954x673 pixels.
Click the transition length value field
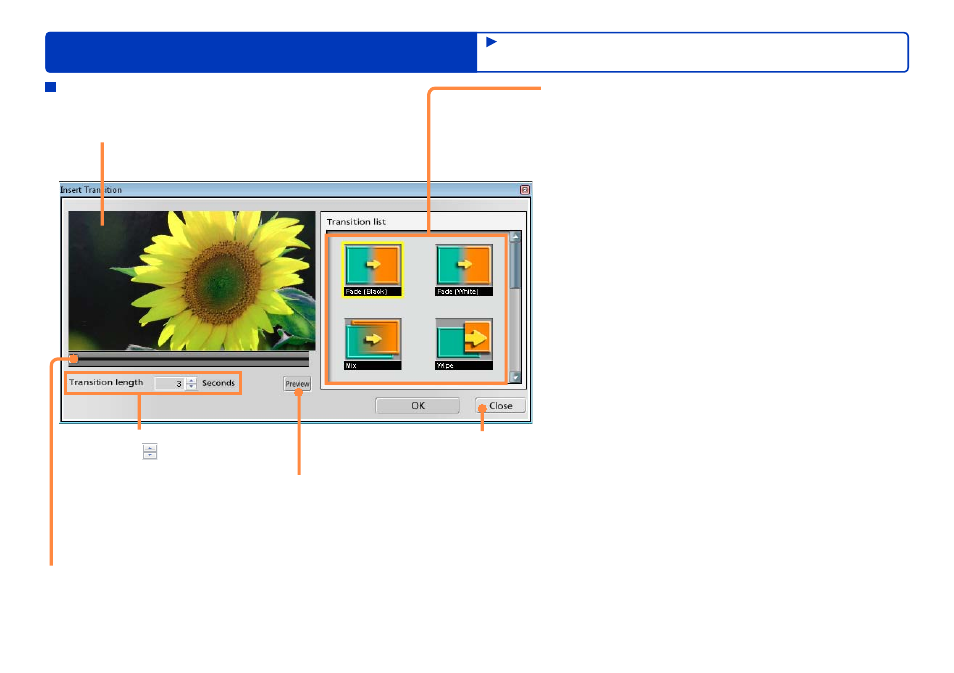point(169,383)
